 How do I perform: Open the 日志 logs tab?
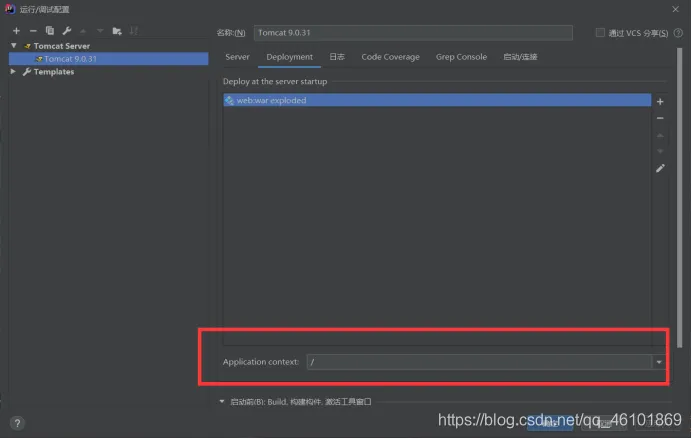[337, 57]
